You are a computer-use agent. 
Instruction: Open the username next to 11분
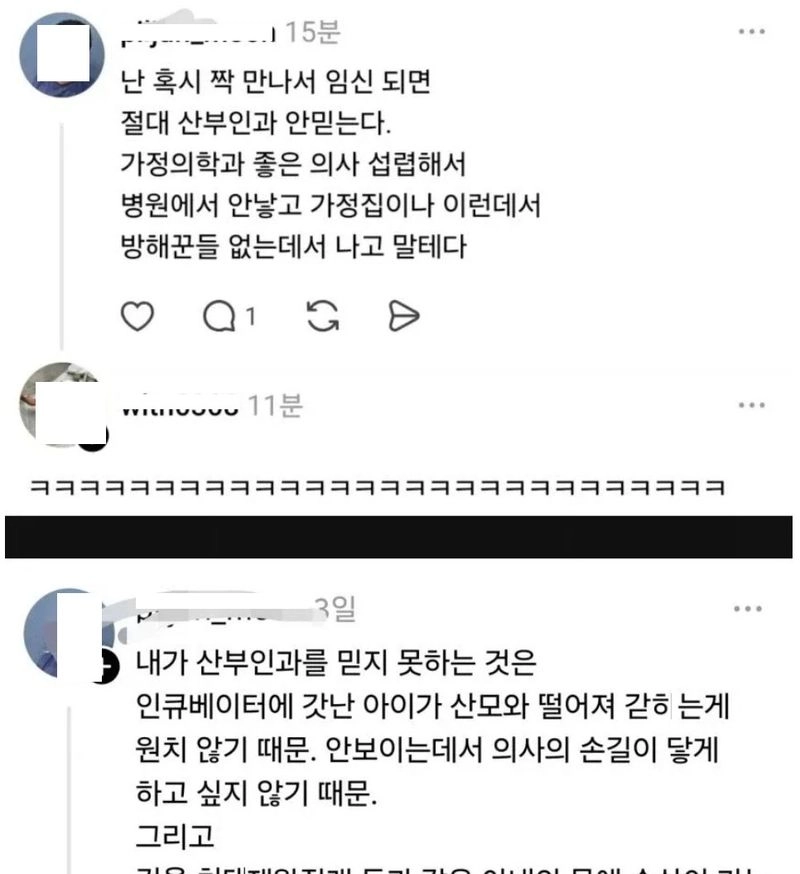tap(180, 406)
